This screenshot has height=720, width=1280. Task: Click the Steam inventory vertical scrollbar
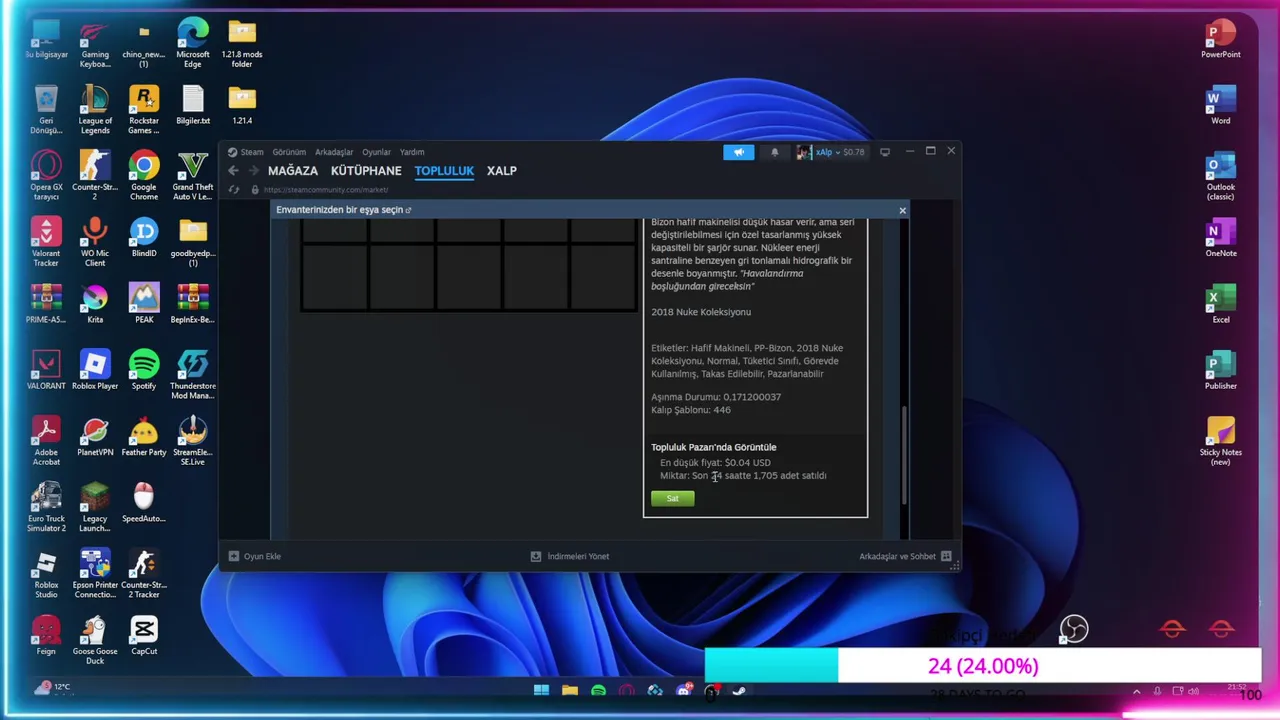click(905, 455)
